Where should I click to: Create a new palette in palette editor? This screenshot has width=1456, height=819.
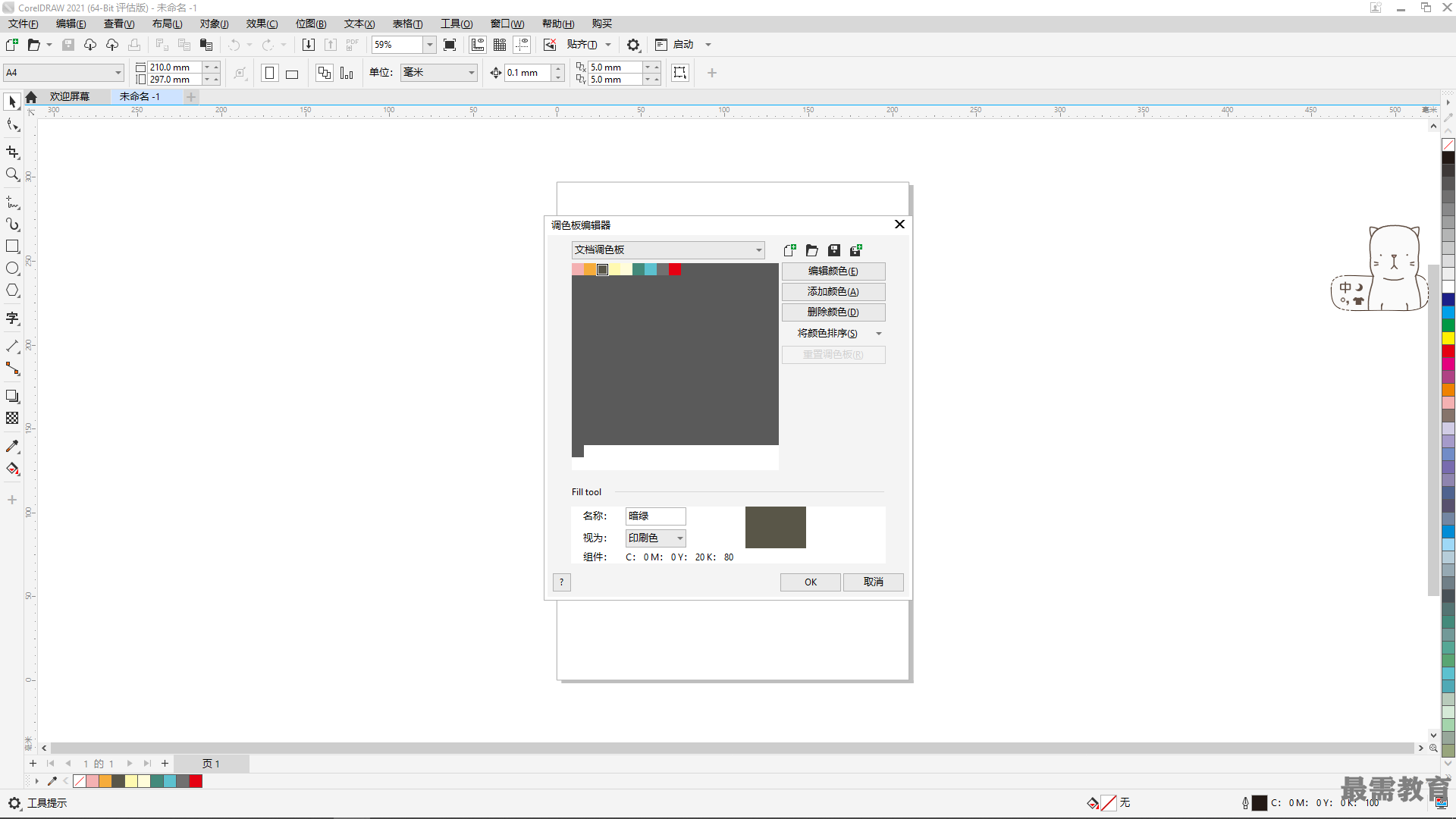789,250
